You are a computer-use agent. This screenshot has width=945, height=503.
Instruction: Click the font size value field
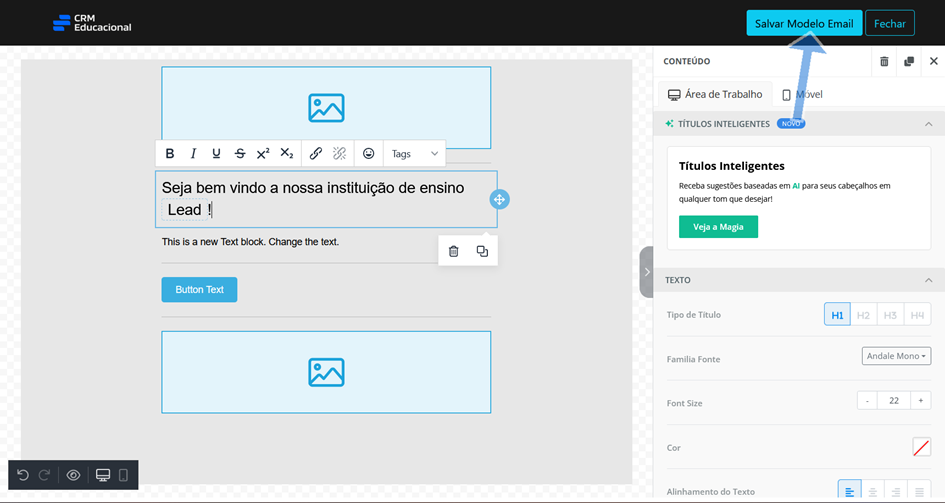pyautogui.click(x=894, y=401)
